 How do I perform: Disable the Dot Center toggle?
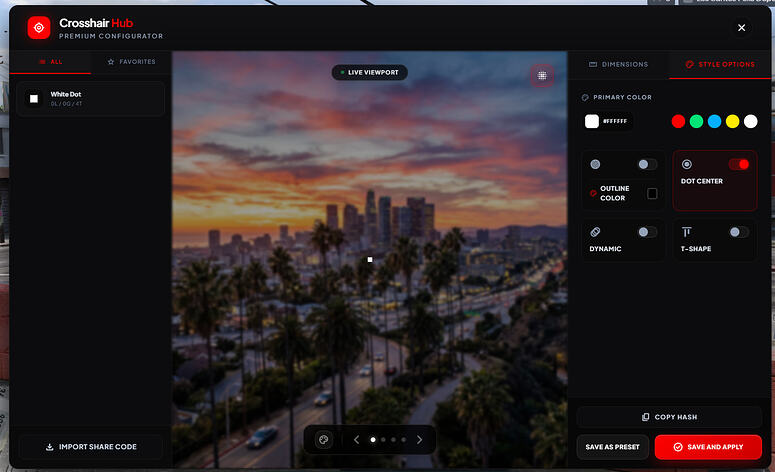[x=738, y=164]
